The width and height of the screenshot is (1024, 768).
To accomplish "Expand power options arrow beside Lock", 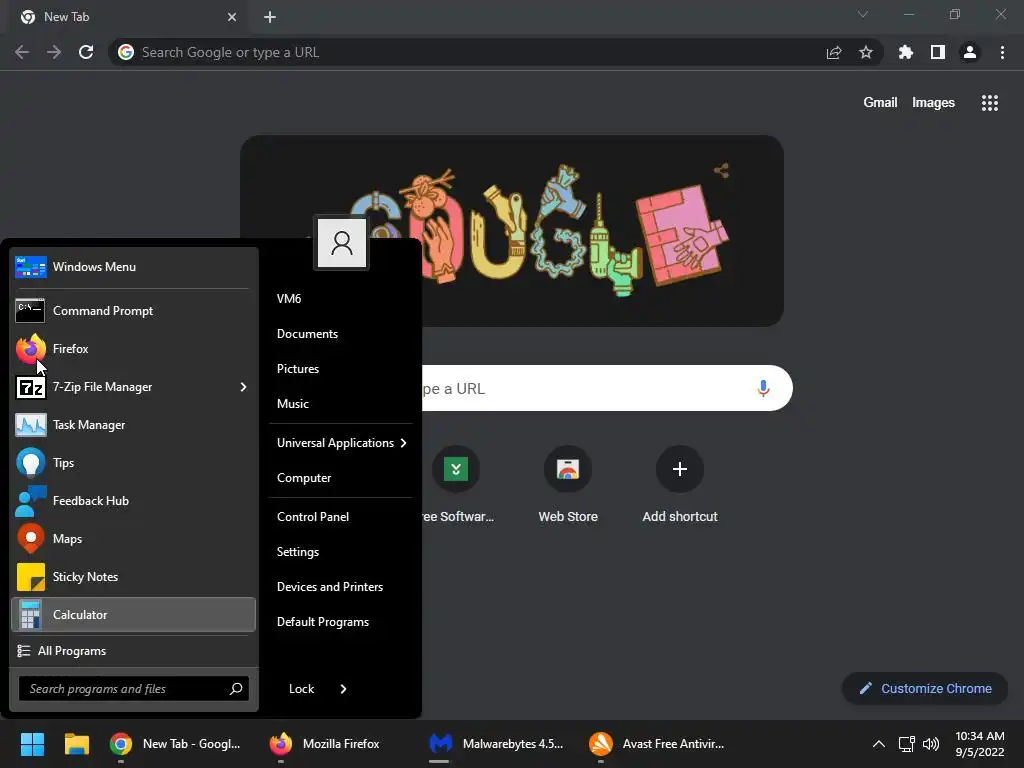I will [344, 688].
